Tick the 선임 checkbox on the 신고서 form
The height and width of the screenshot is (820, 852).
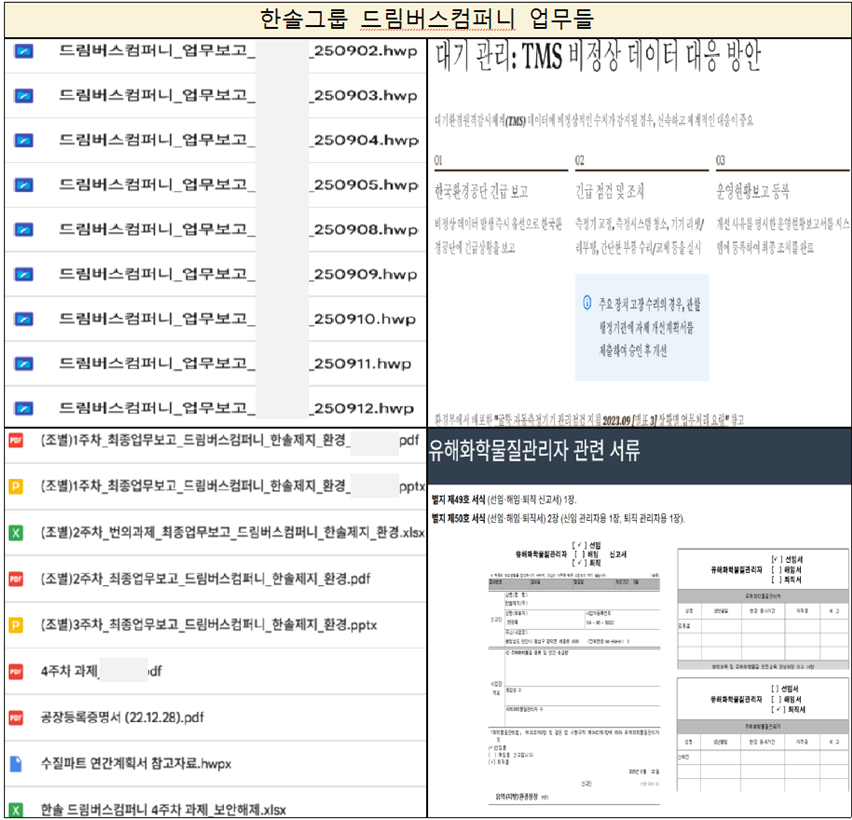579,545
